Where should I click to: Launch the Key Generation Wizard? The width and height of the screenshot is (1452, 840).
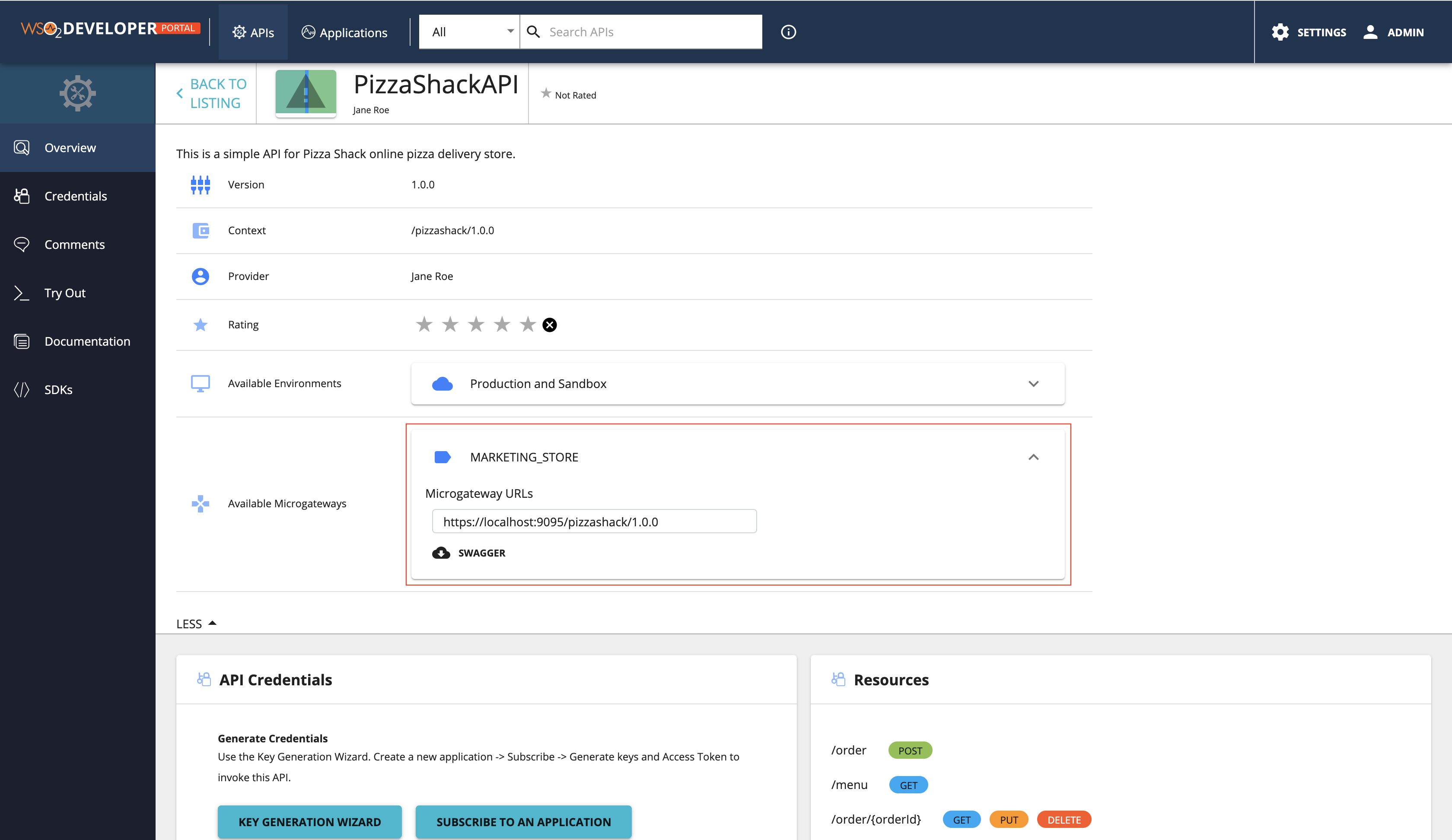tap(309, 821)
